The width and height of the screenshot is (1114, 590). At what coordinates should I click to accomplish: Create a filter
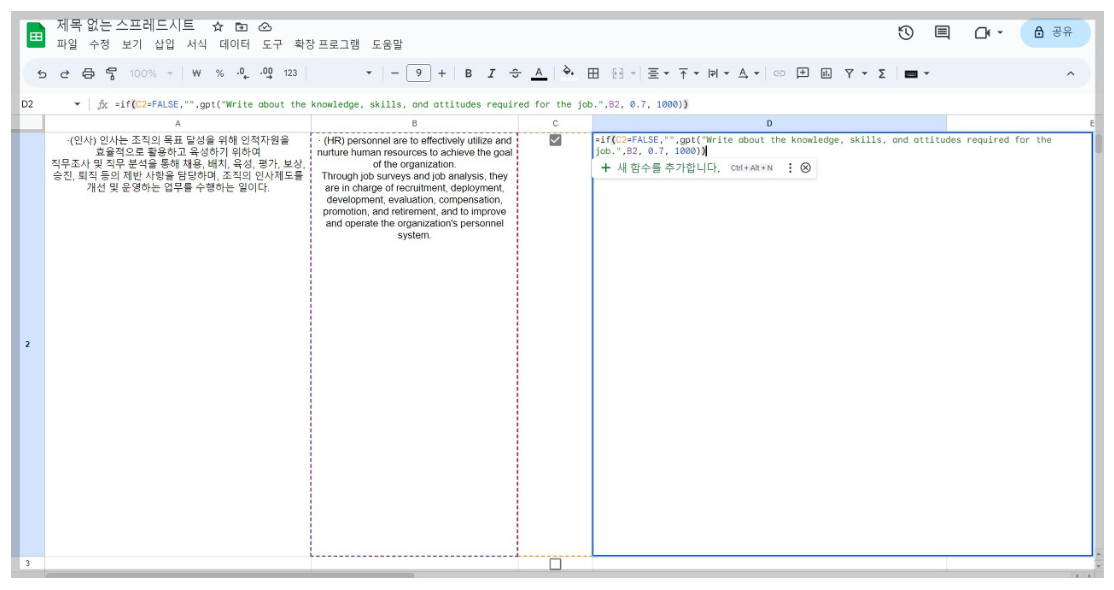tap(849, 73)
